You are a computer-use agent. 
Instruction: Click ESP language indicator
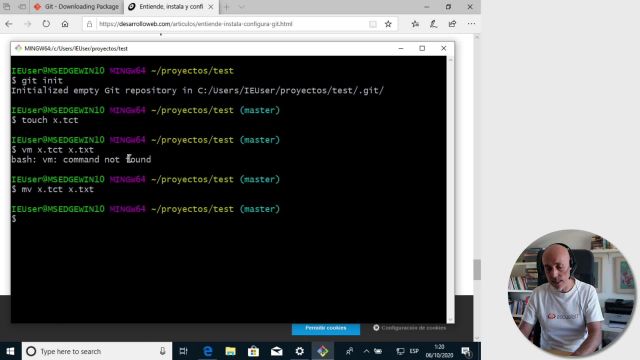[x=414, y=351]
